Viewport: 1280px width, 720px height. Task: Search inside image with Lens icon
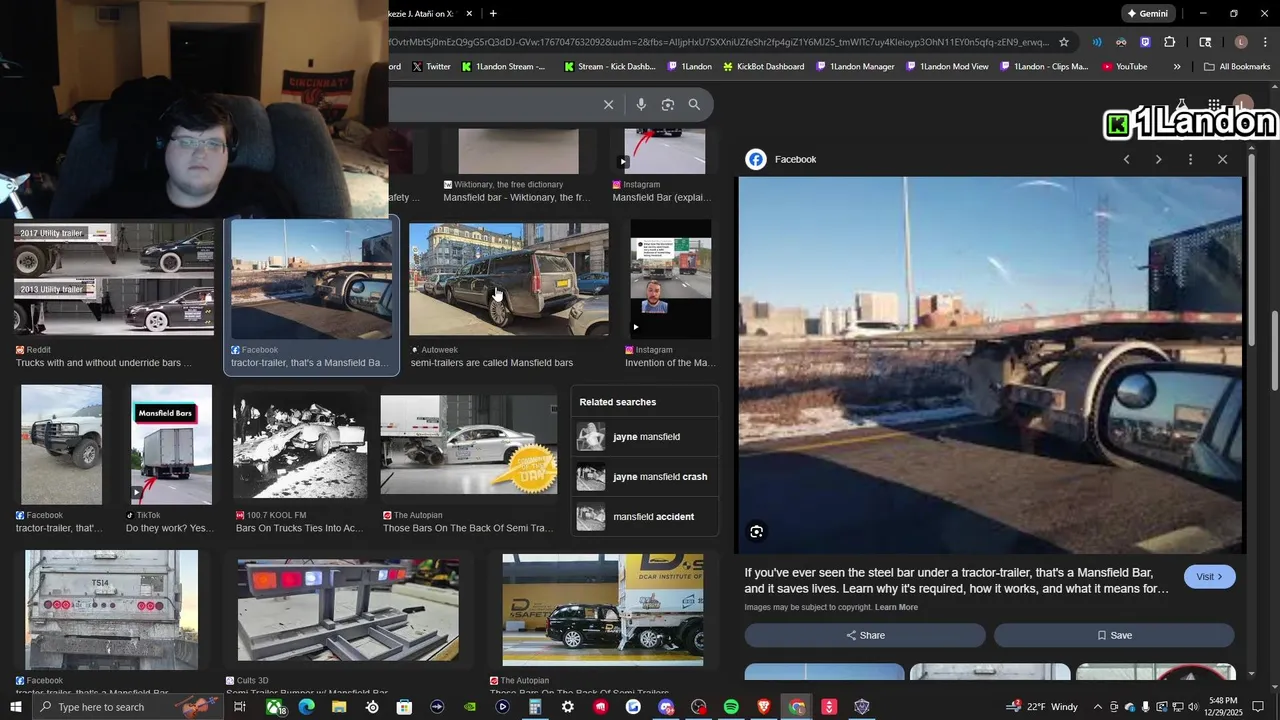pyautogui.click(x=757, y=532)
